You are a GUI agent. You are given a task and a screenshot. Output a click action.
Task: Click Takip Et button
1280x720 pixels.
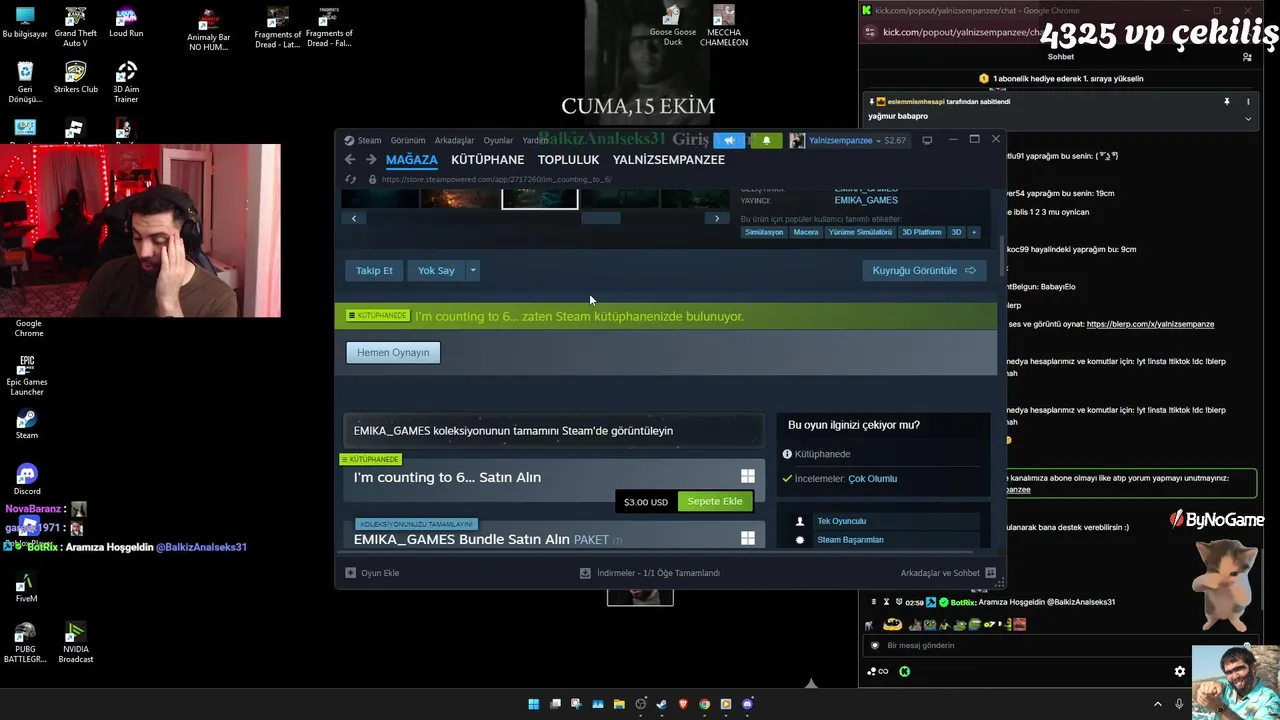tap(374, 271)
